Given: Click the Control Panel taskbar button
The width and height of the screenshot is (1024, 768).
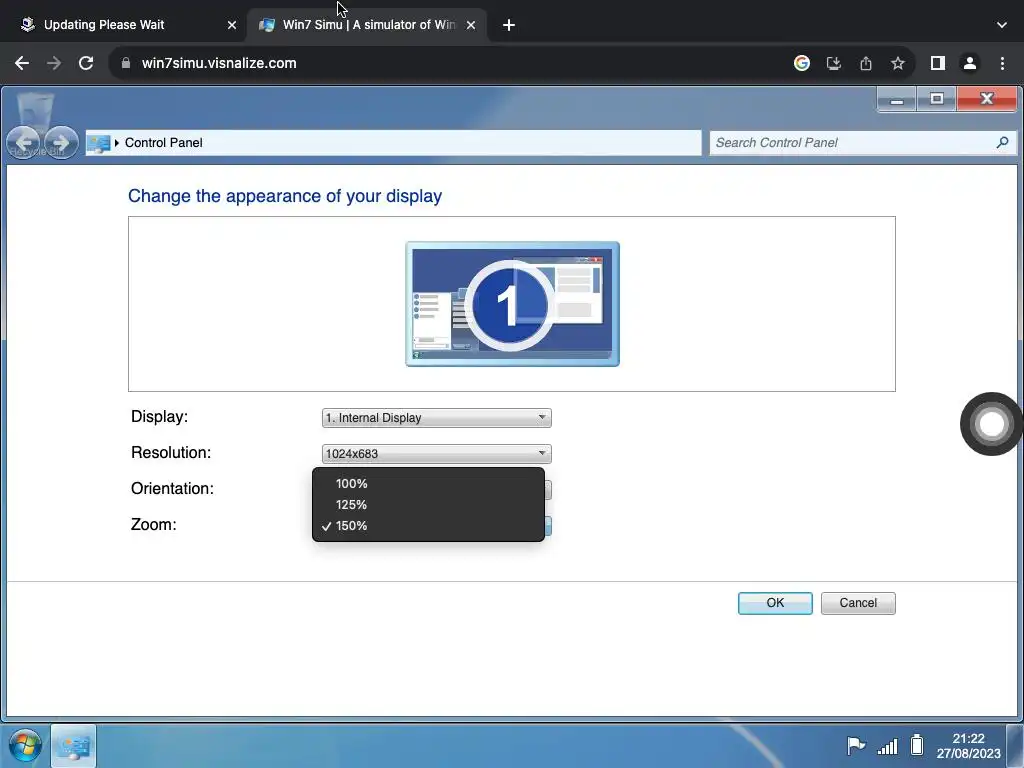Looking at the screenshot, I should coord(73,746).
